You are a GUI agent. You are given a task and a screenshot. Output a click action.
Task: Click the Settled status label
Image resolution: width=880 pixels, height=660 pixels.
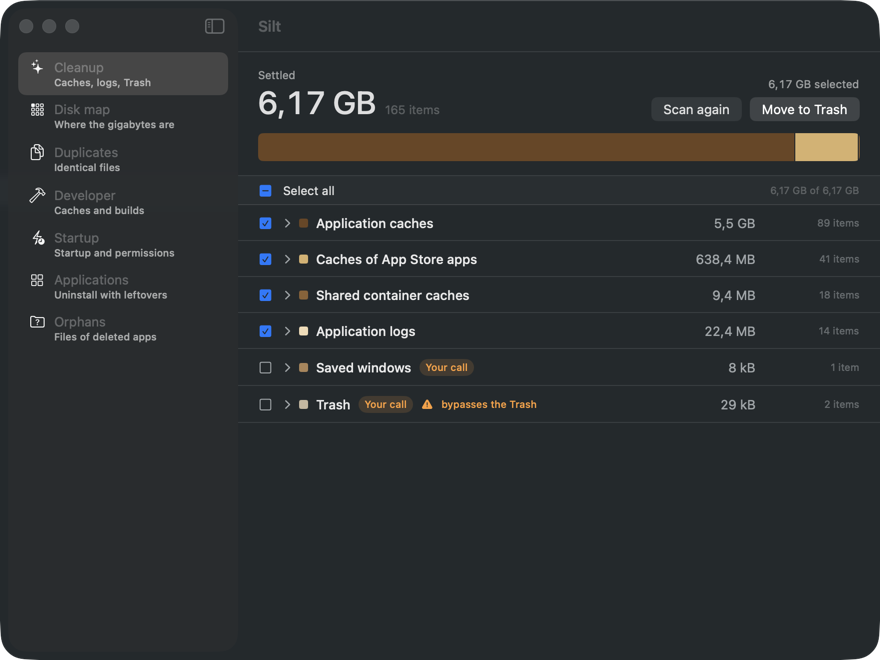(277, 75)
